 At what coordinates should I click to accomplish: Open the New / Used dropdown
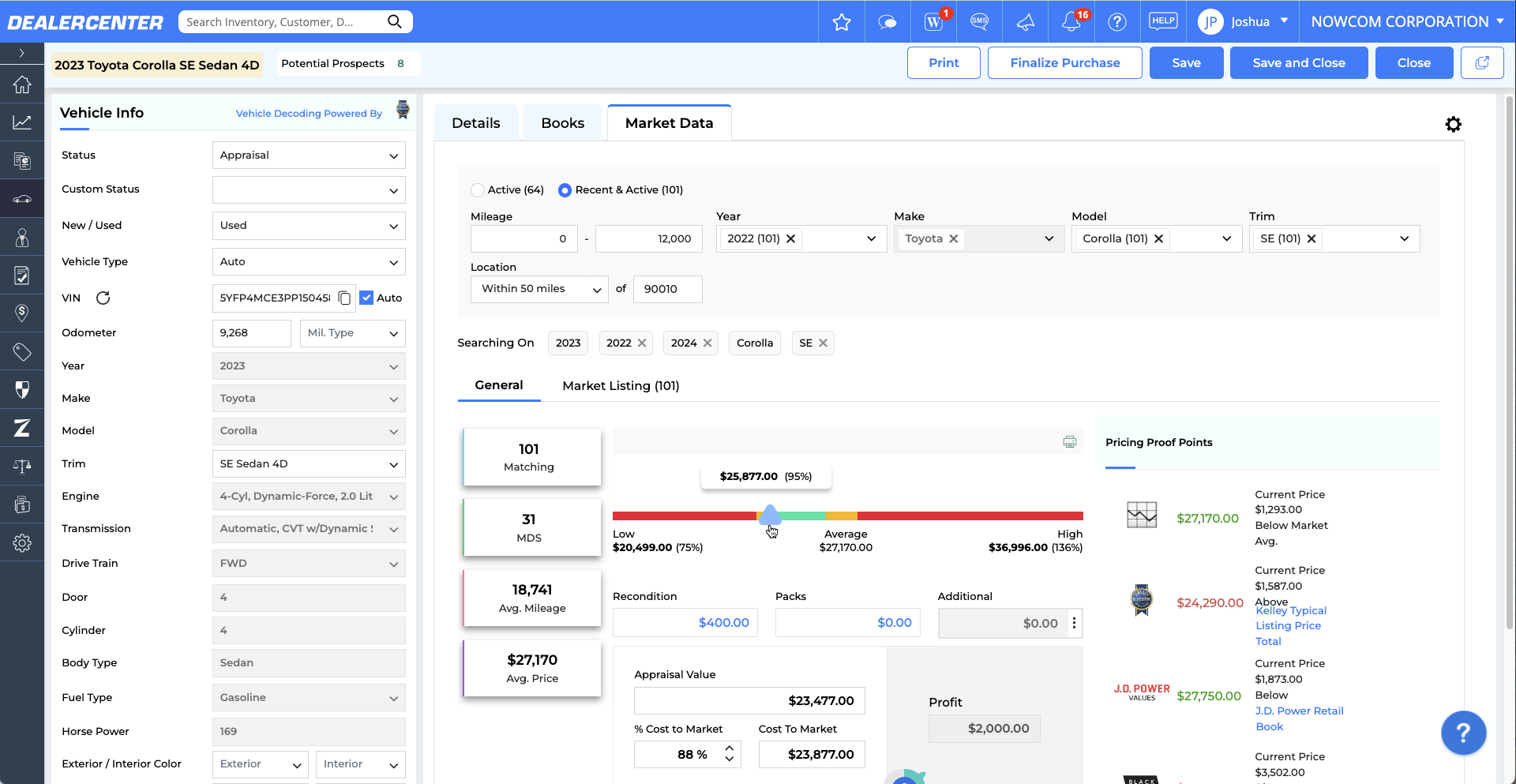point(309,226)
